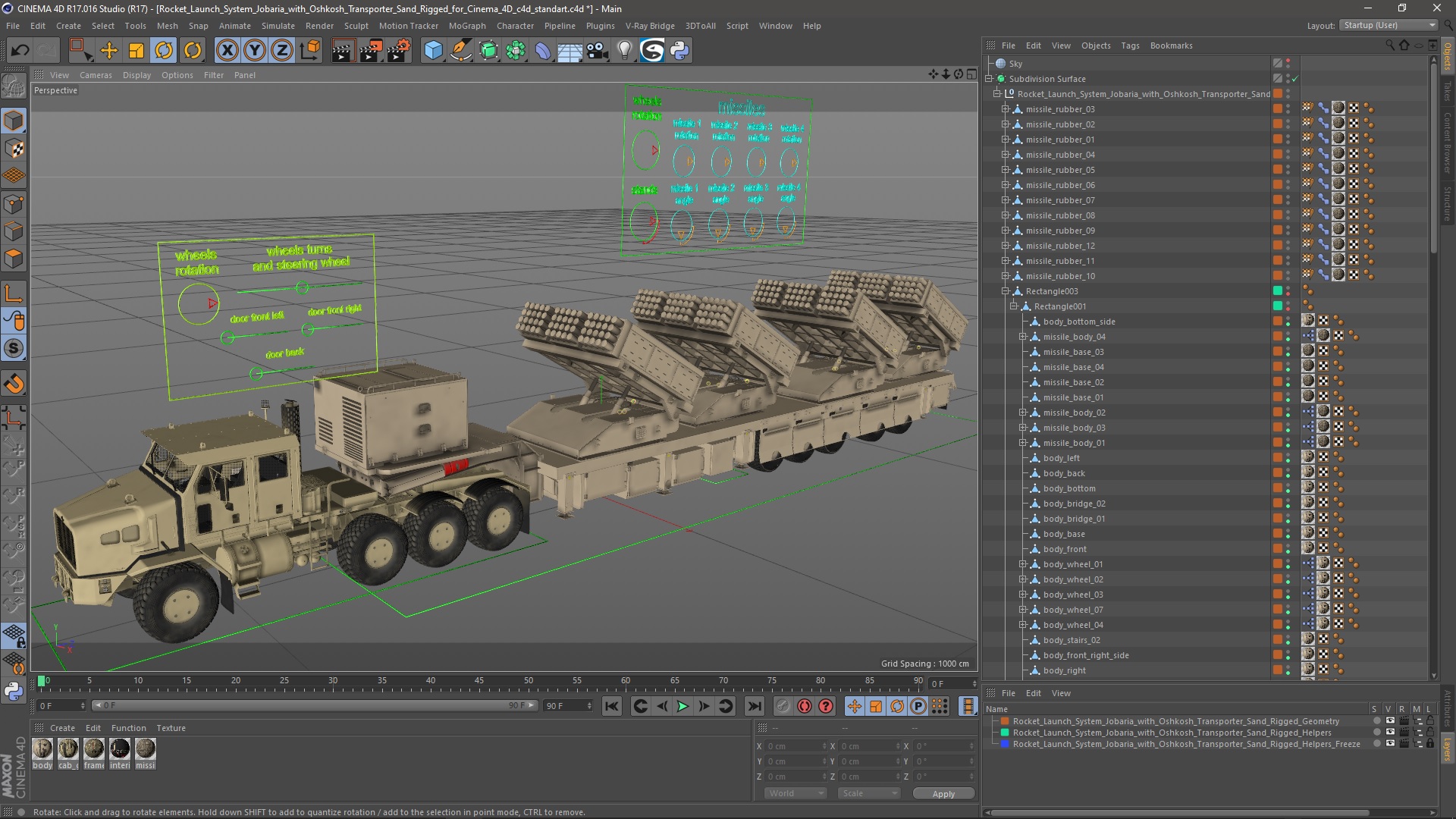
Task: Open the World coordinate system dropdown
Action: 795,793
